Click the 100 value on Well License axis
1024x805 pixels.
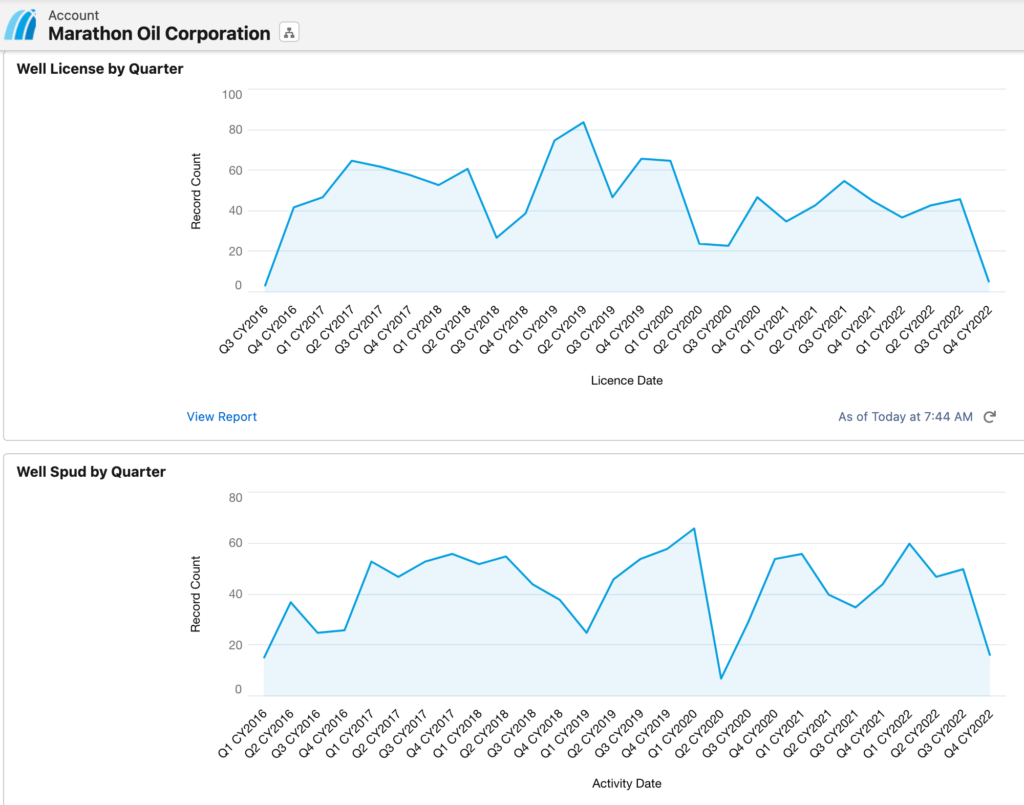coord(232,95)
